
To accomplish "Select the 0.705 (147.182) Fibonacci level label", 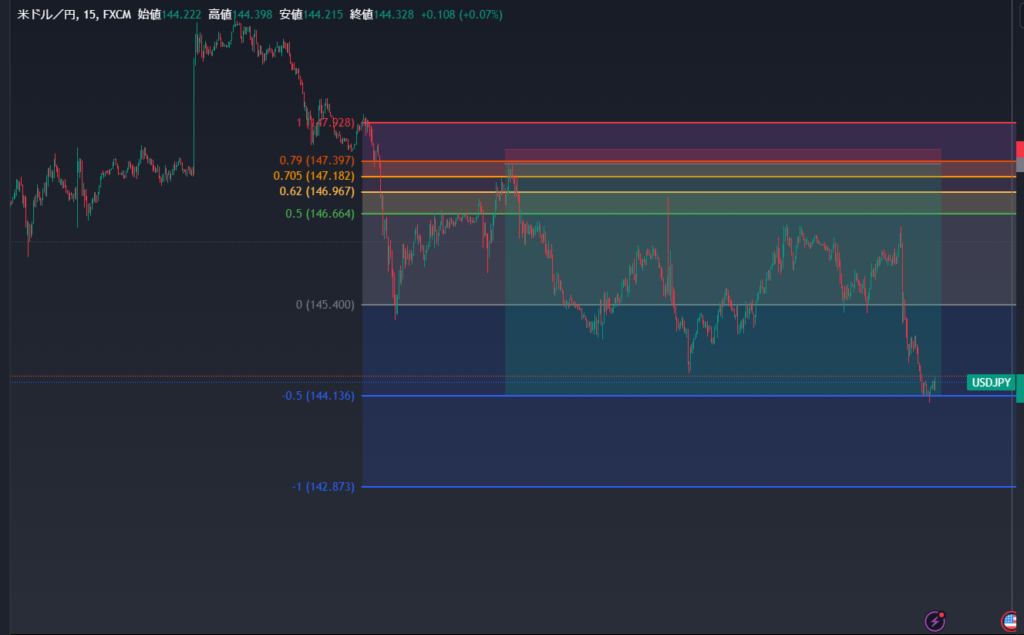I will [312, 176].
